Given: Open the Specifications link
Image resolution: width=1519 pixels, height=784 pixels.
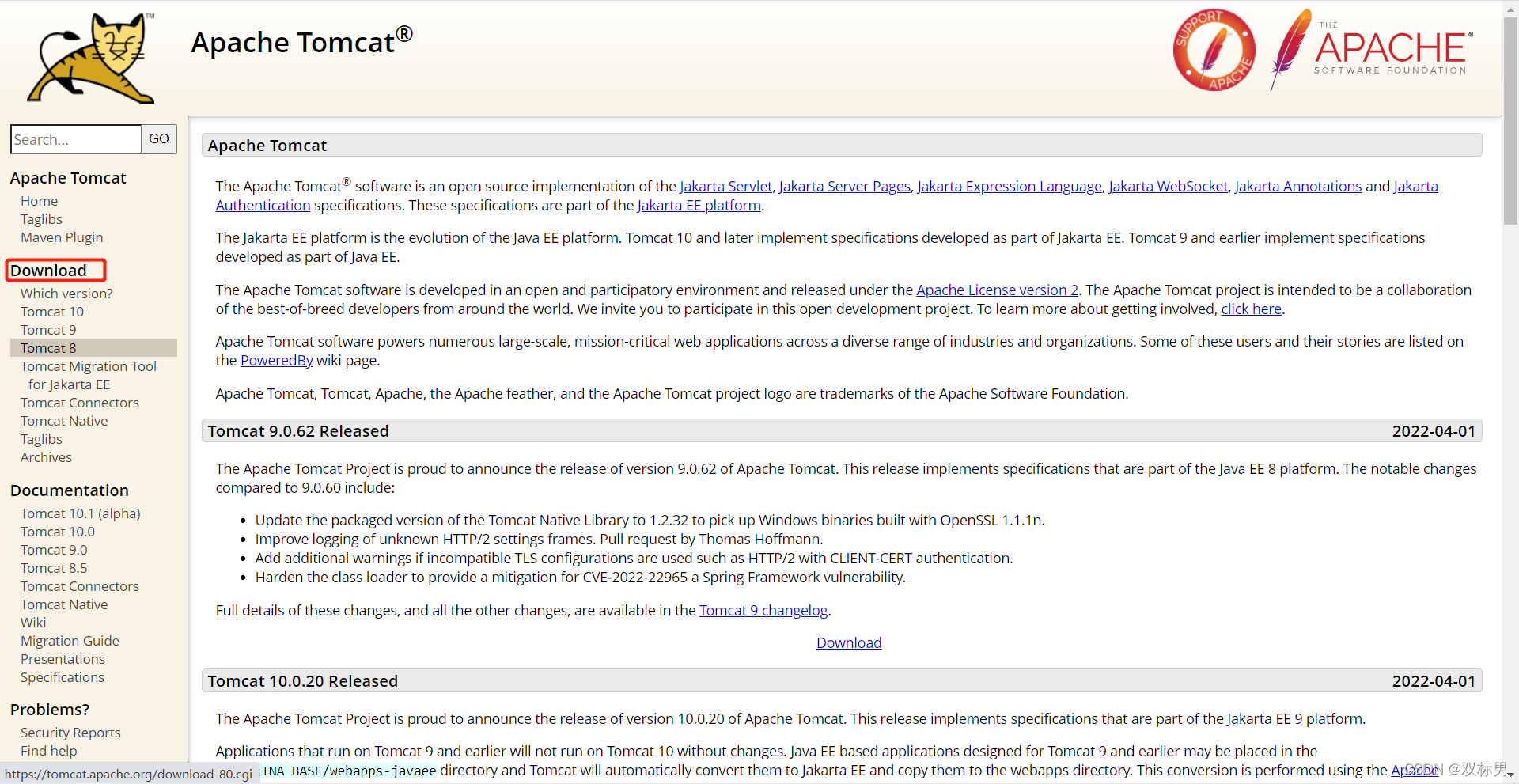Looking at the screenshot, I should coord(63,677).
